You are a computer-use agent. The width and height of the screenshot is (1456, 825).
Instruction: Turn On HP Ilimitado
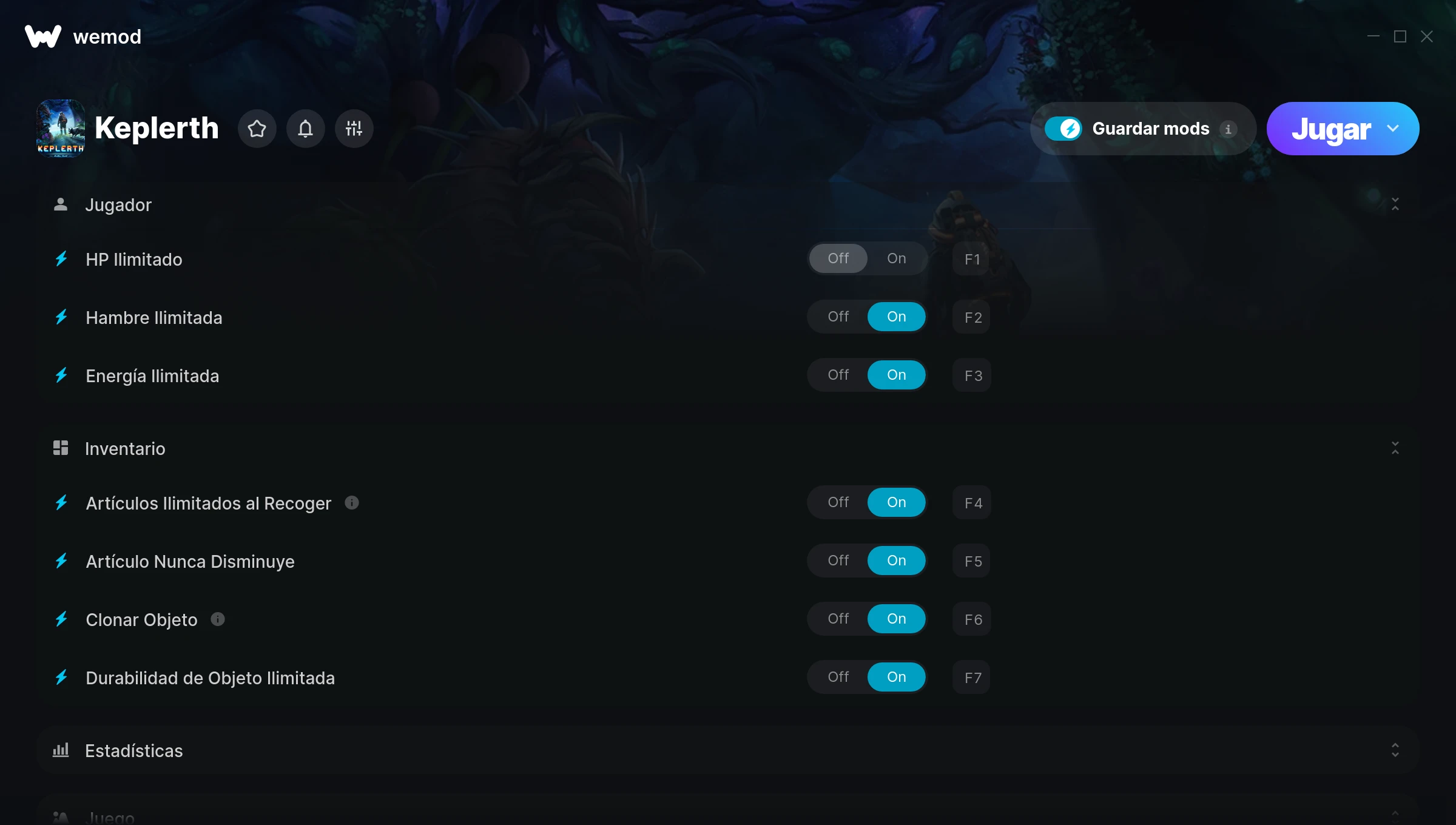click(x=897, y=258)
